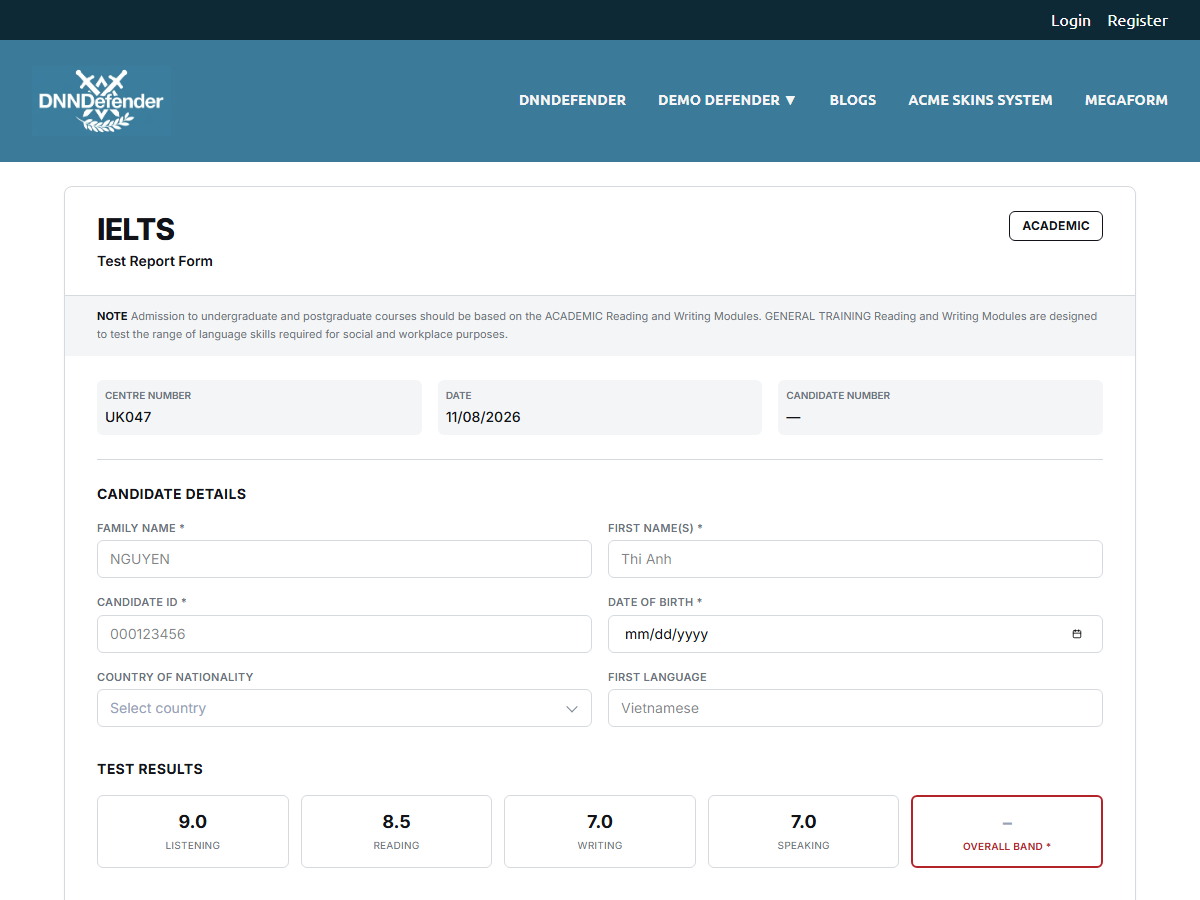Focus the First Name(s) field

855,559
